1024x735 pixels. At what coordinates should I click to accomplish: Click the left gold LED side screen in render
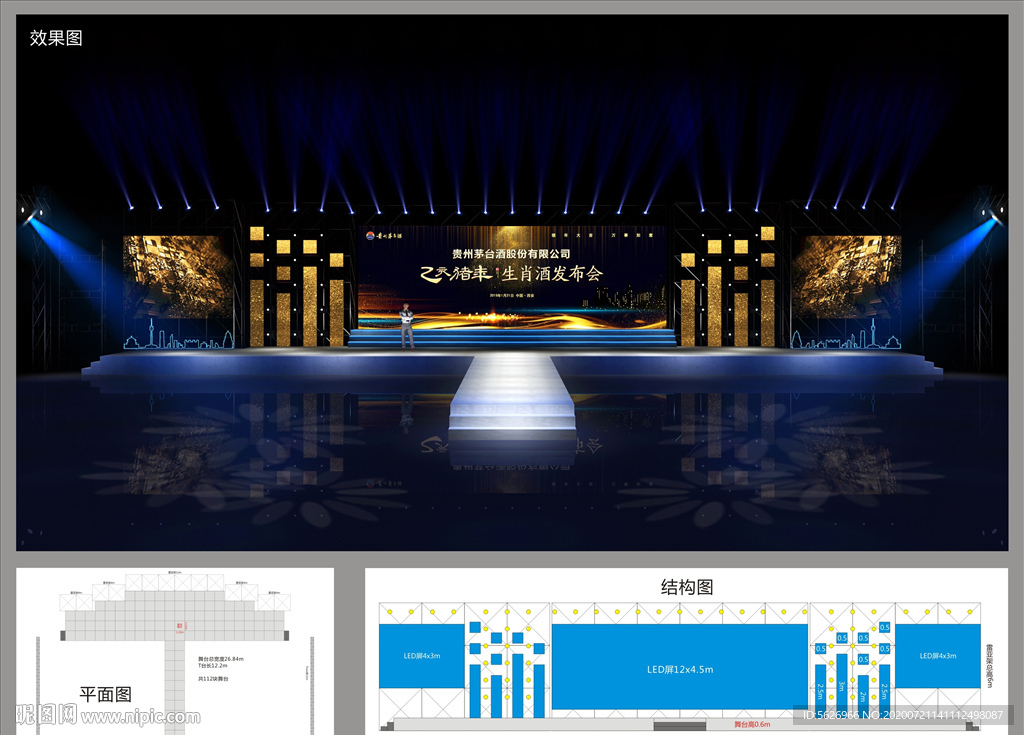point(178,277)
